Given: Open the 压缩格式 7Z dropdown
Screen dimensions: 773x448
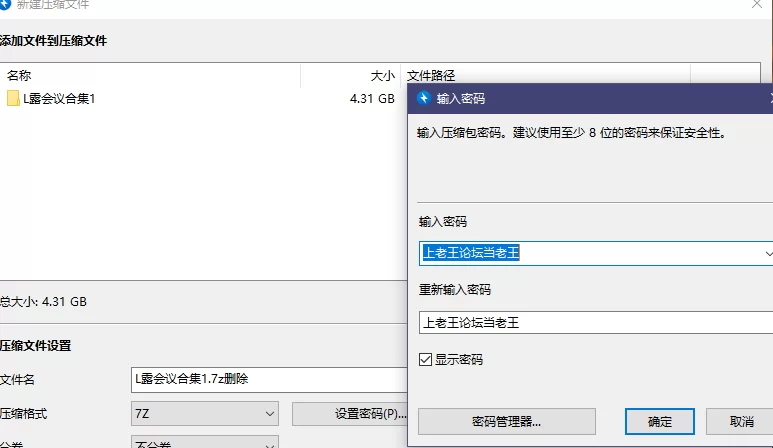Looking at the screenshot, I should 205,414.
